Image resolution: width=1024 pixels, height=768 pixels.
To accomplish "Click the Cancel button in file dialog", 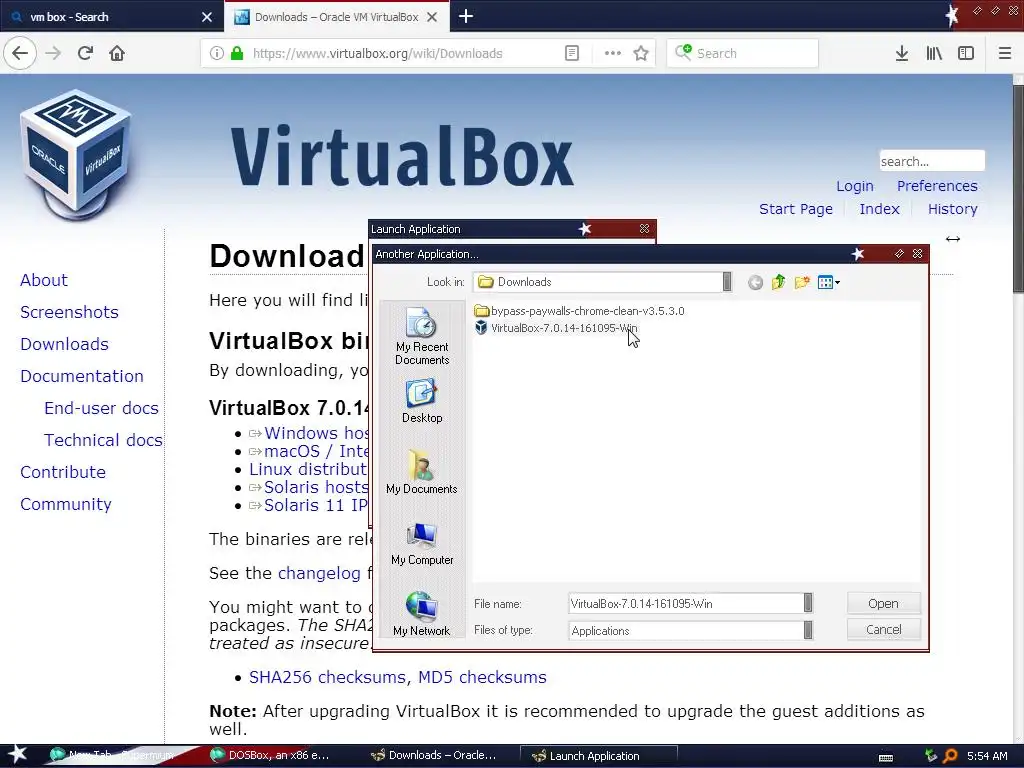I will (x=883, y=630).
